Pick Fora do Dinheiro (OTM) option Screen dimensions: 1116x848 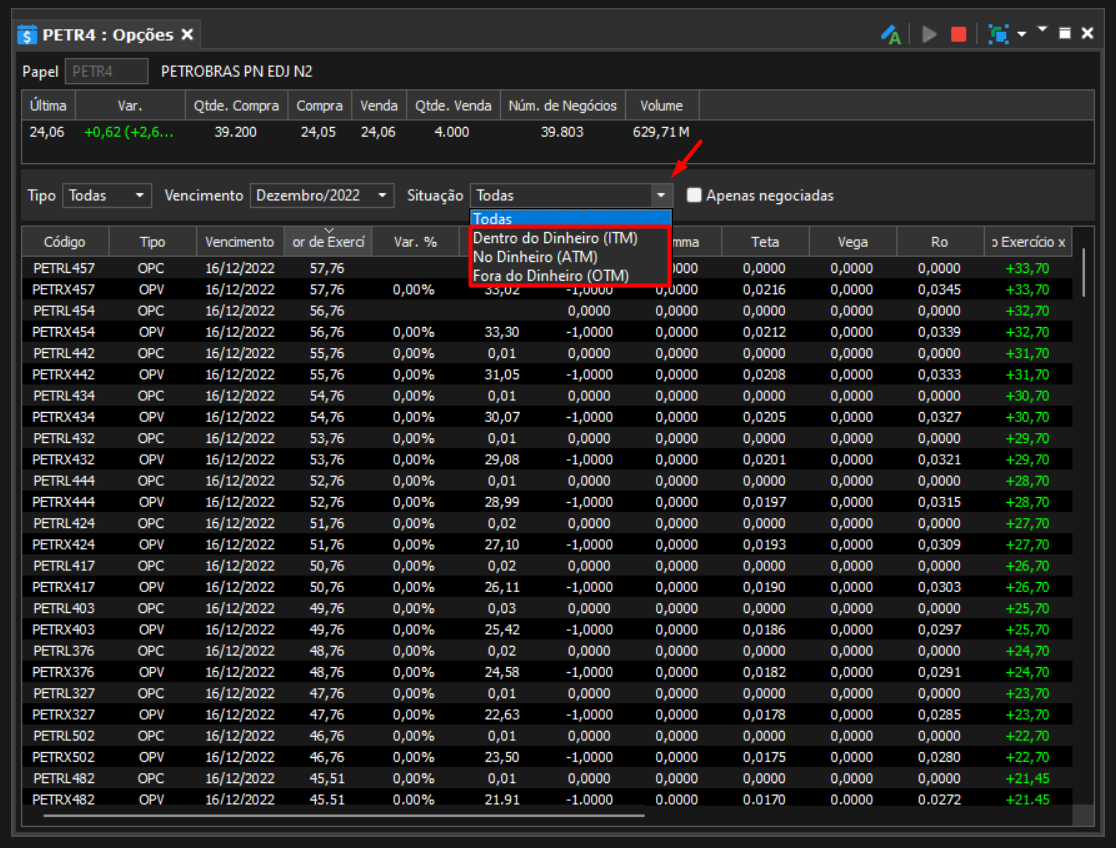[x=551, y=276]
